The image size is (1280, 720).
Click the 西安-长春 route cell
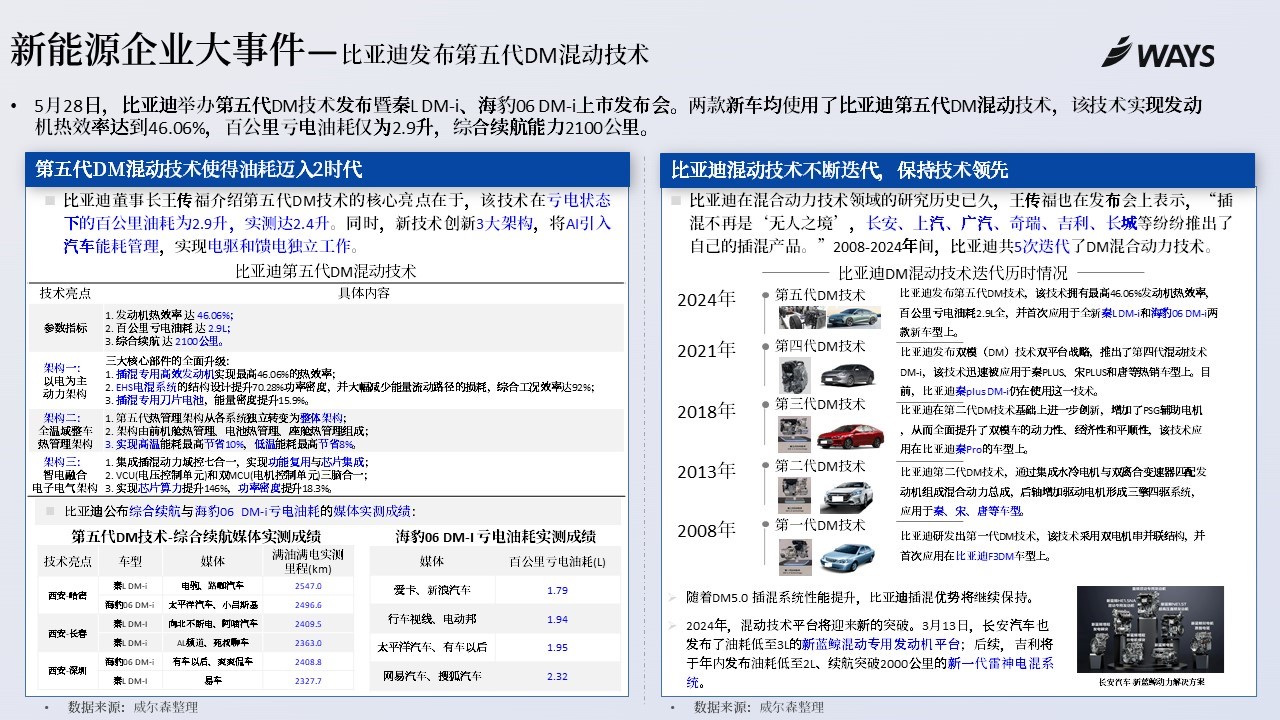click(x=67, y=633)
